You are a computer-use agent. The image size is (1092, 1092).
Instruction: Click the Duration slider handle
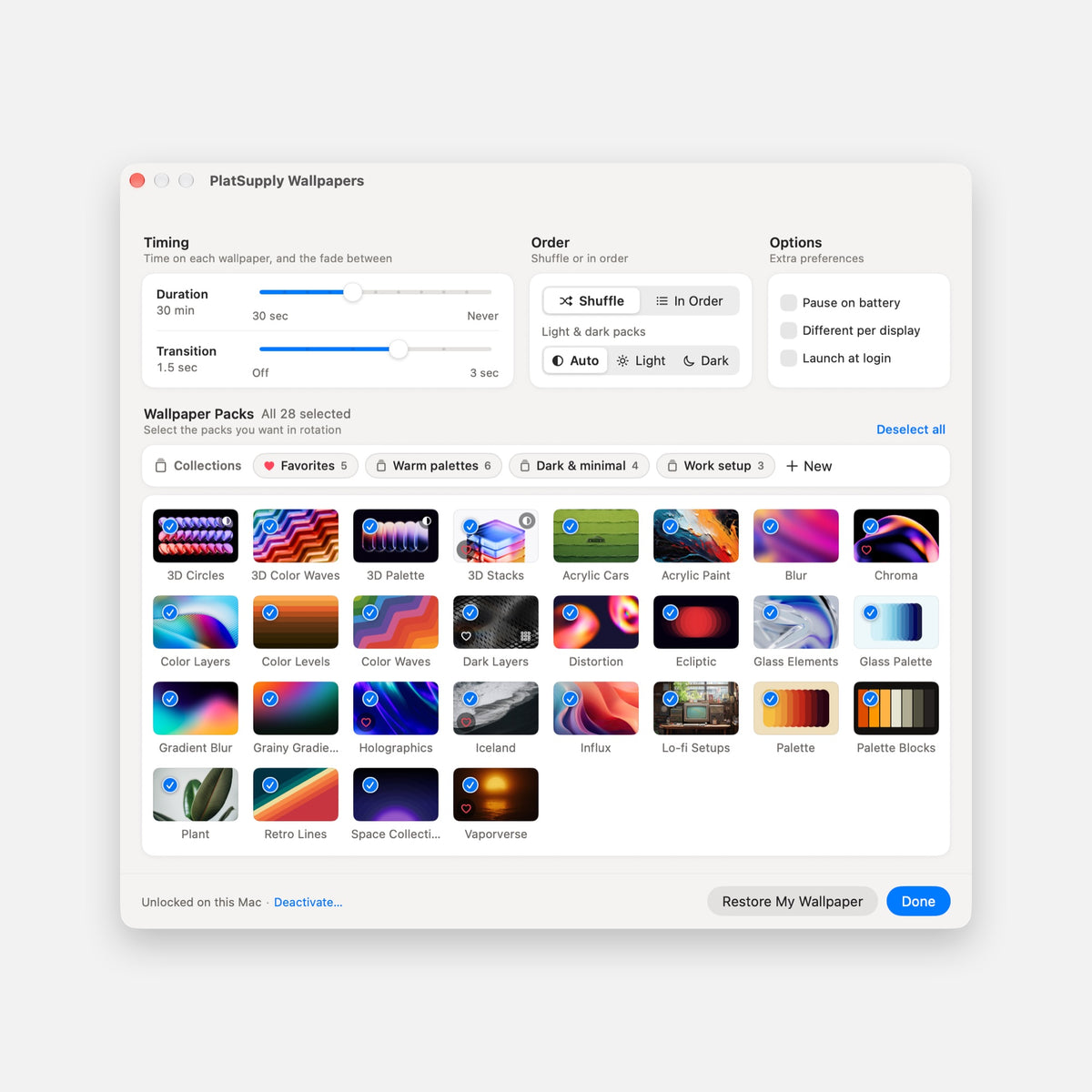[352, 292]
